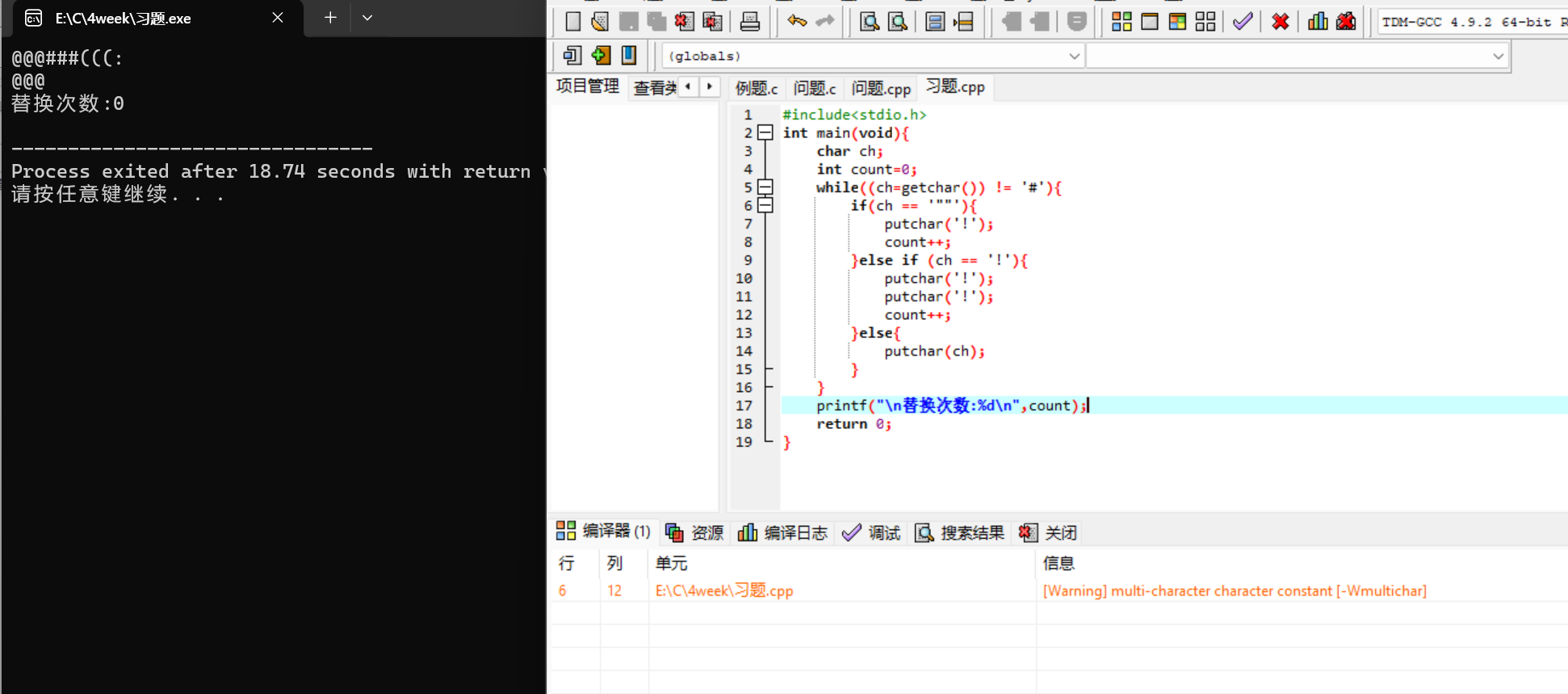Switch to the 项目管理 panel tab
The height and width of the screenshot is (694, 1568).
588,86
